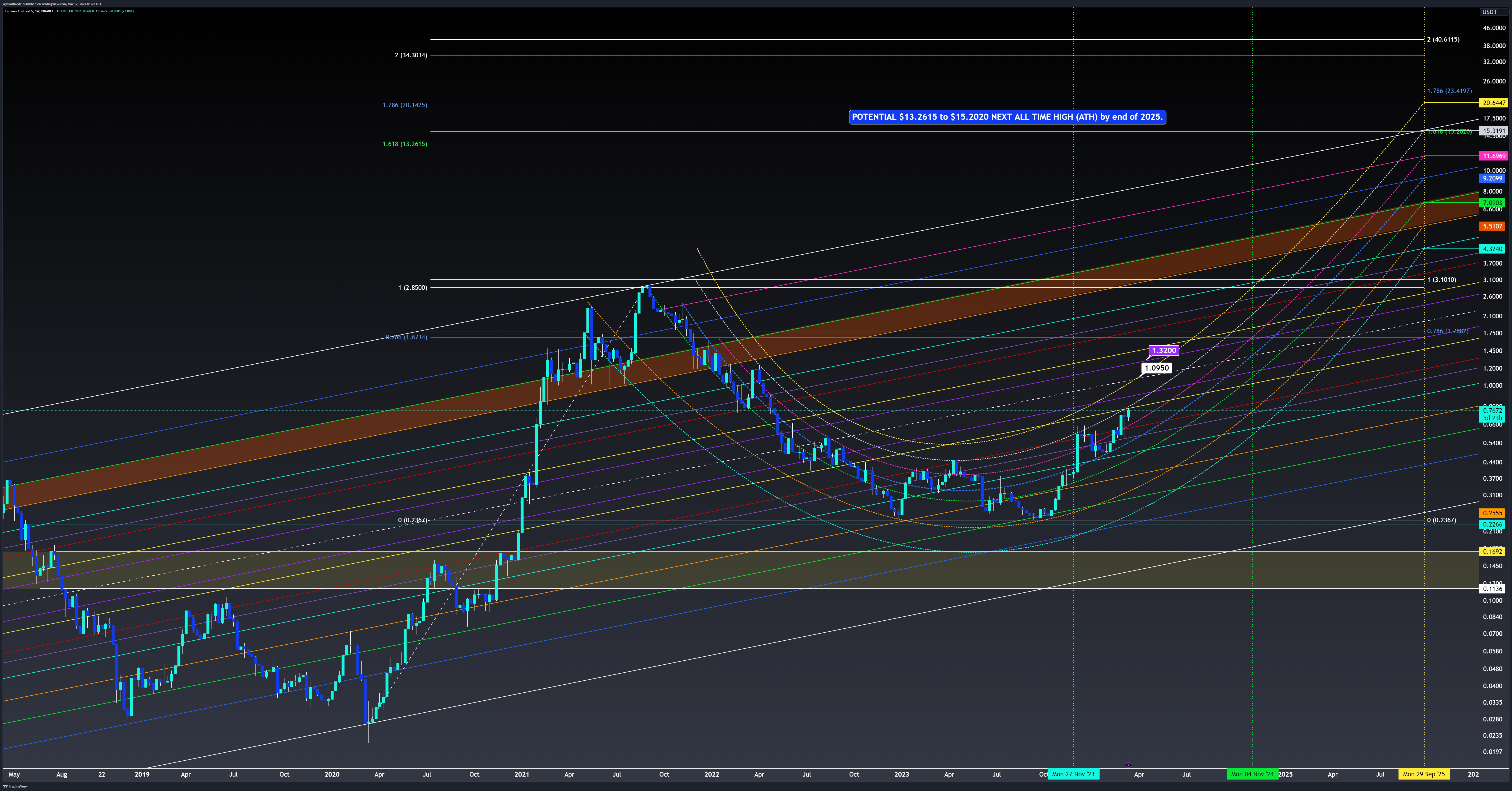
Task: Click the 2019 label on time axis
Action: (x=142, y=774)
